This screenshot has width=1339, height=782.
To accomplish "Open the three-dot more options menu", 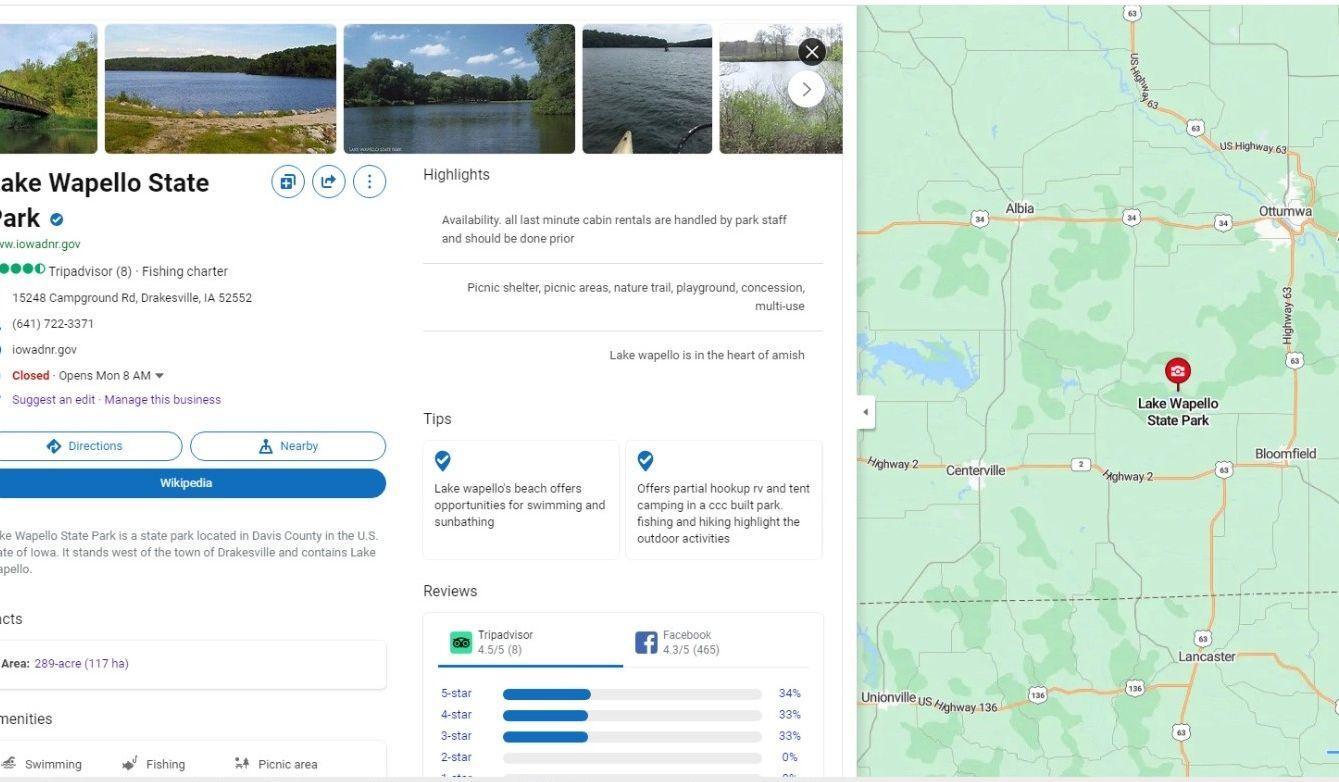I will [369, 182].
